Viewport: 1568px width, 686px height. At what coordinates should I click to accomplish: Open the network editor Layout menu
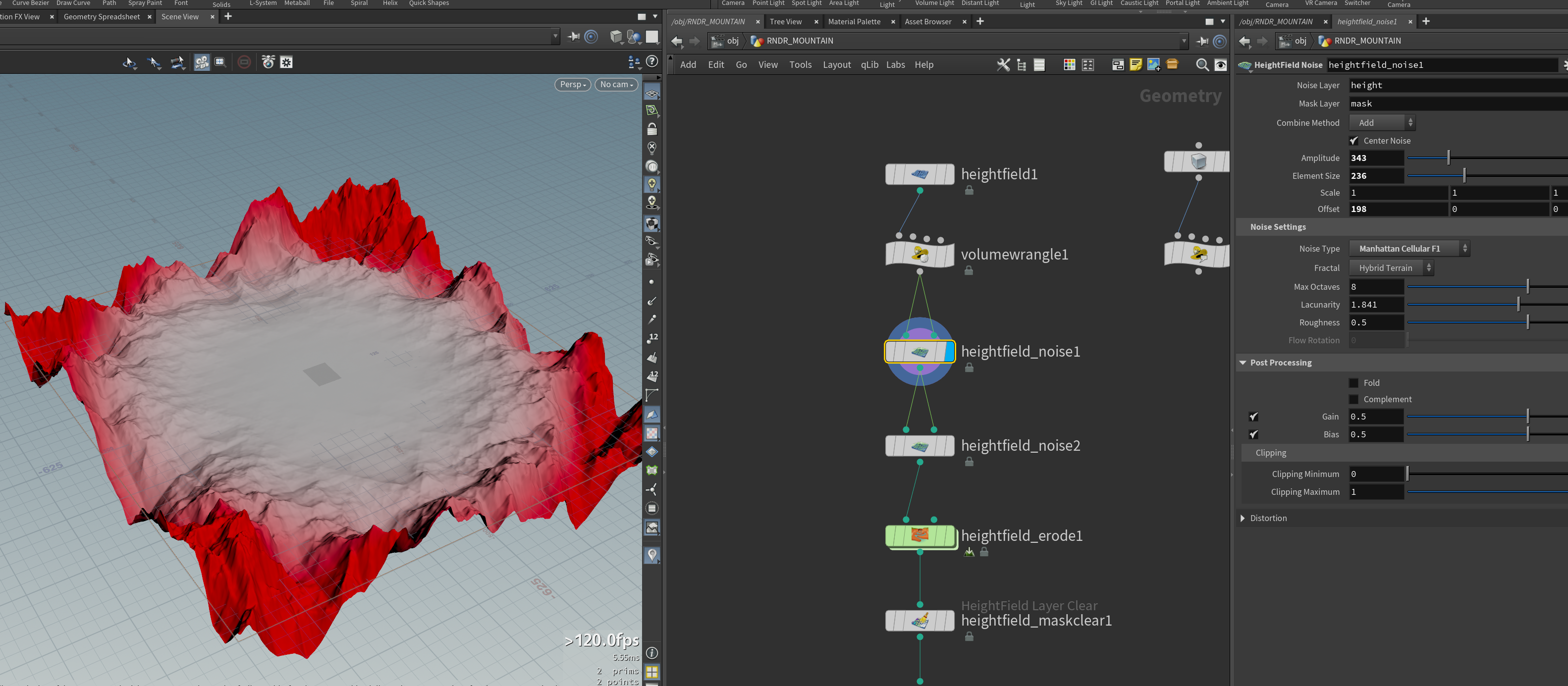pyautogui.click(x=836, y=64)
